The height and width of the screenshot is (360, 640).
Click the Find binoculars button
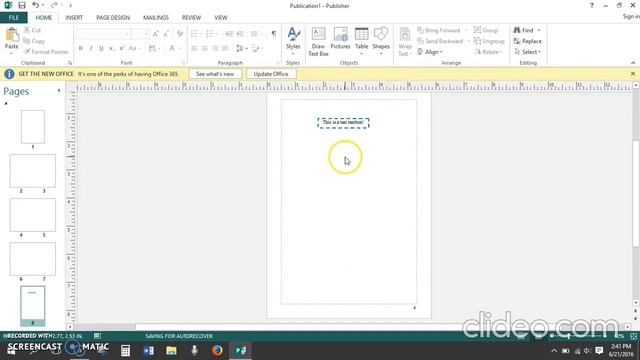524,30
